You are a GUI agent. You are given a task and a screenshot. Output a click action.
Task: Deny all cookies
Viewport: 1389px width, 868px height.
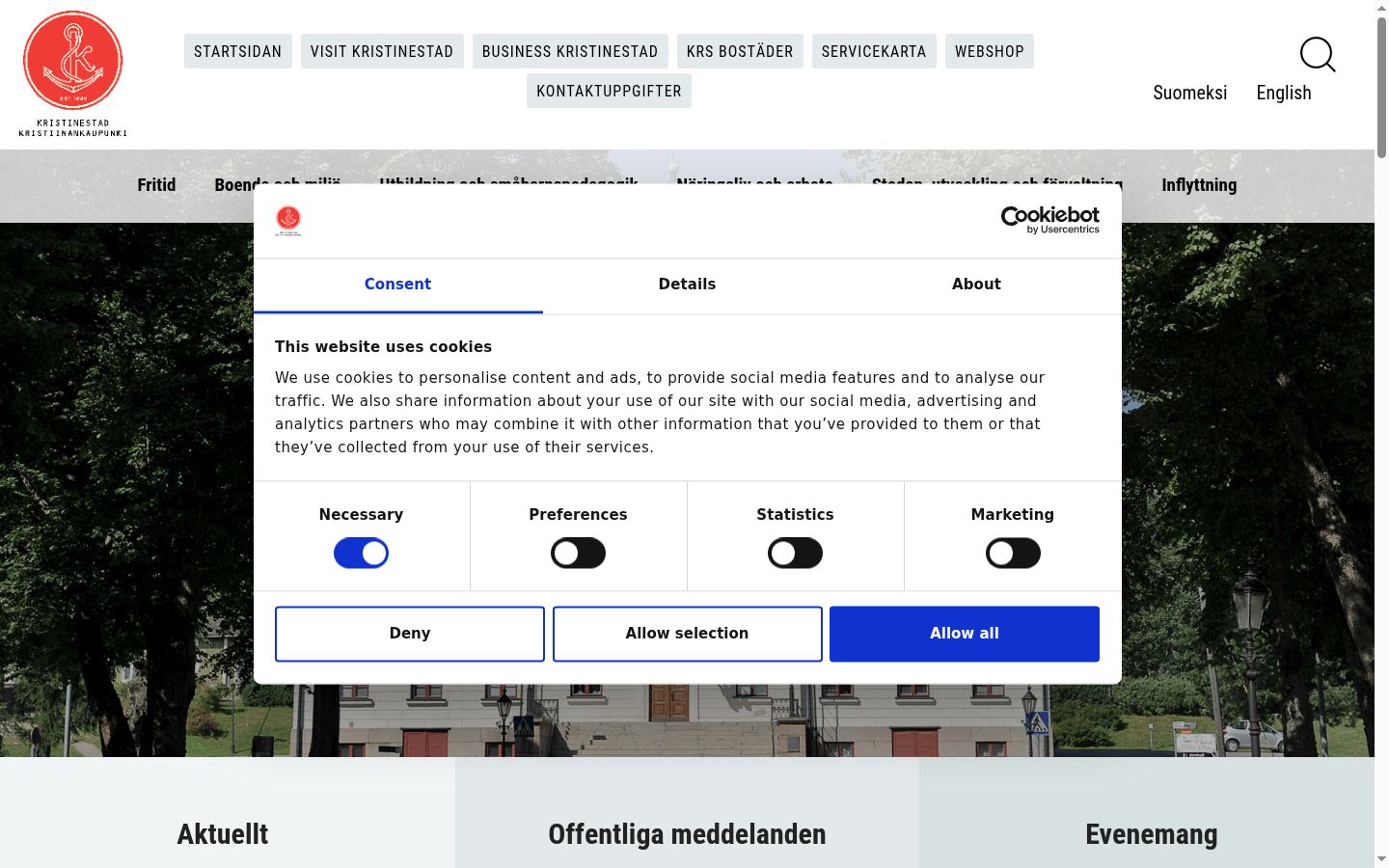tap(410, 634)
